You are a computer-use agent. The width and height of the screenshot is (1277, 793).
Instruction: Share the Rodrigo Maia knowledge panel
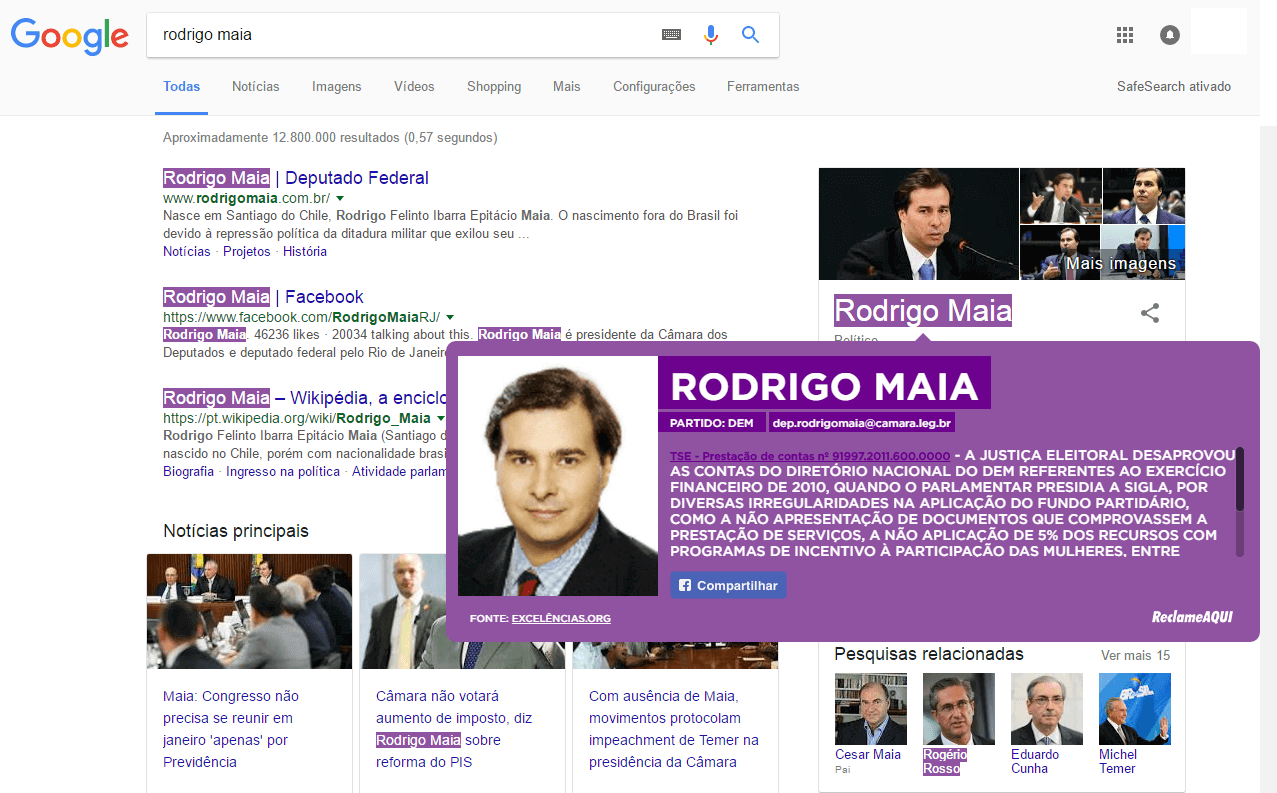[1150, 313]
